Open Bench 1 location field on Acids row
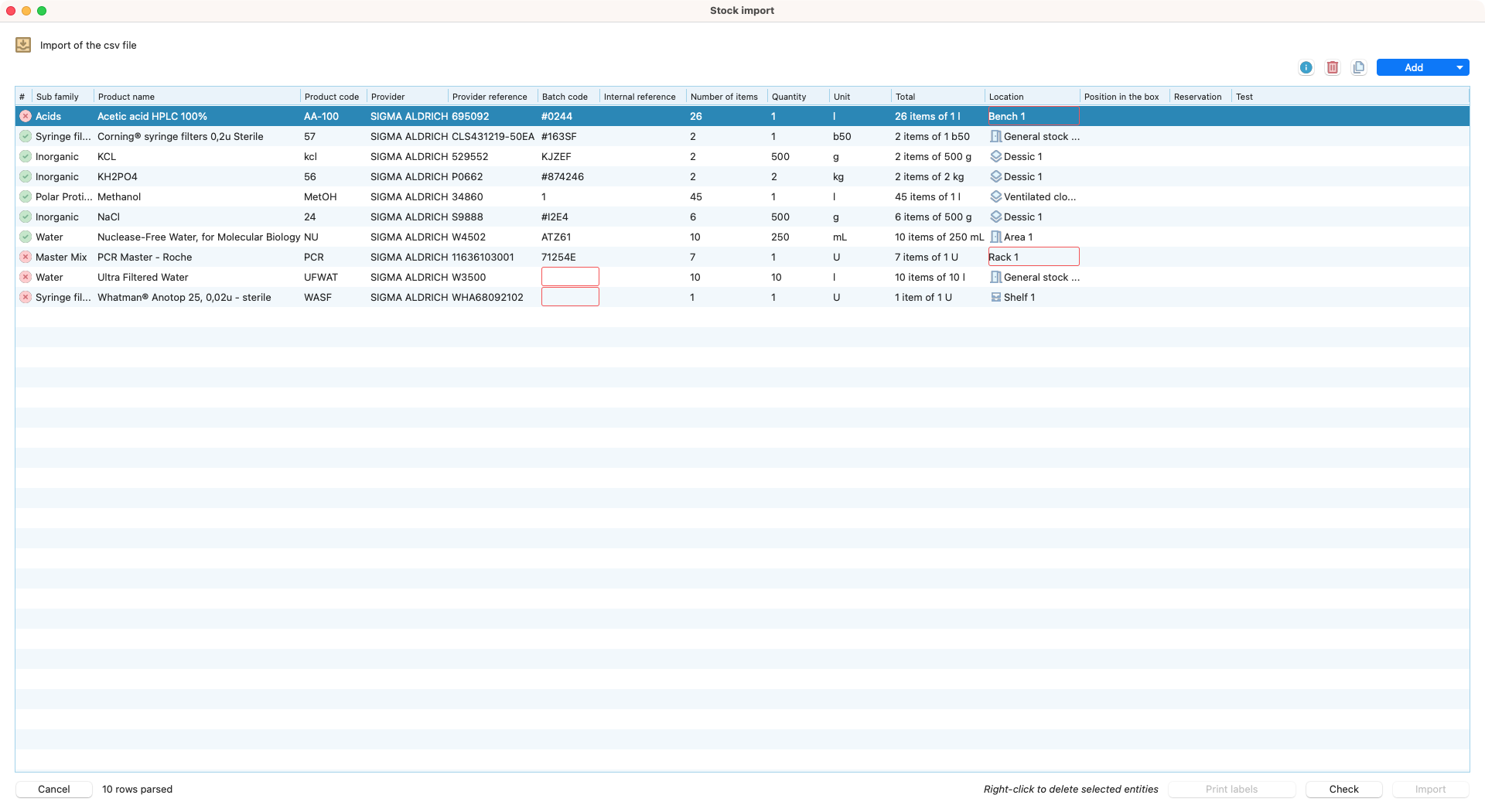 1033,116
